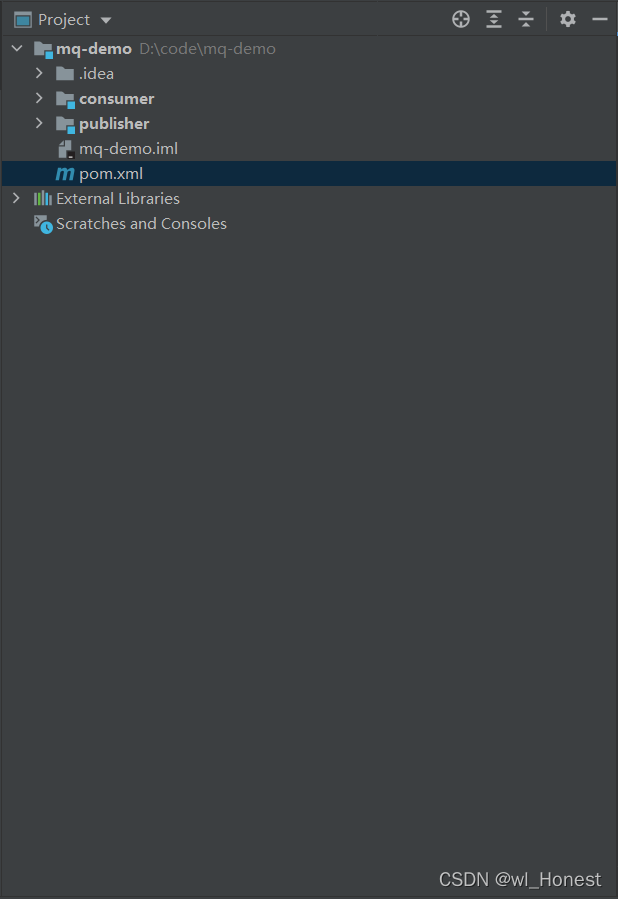The height and width of the screenshot is (899, 618).
Task: Click the Scratches and Consoles icon
Action: click(43, 224)
